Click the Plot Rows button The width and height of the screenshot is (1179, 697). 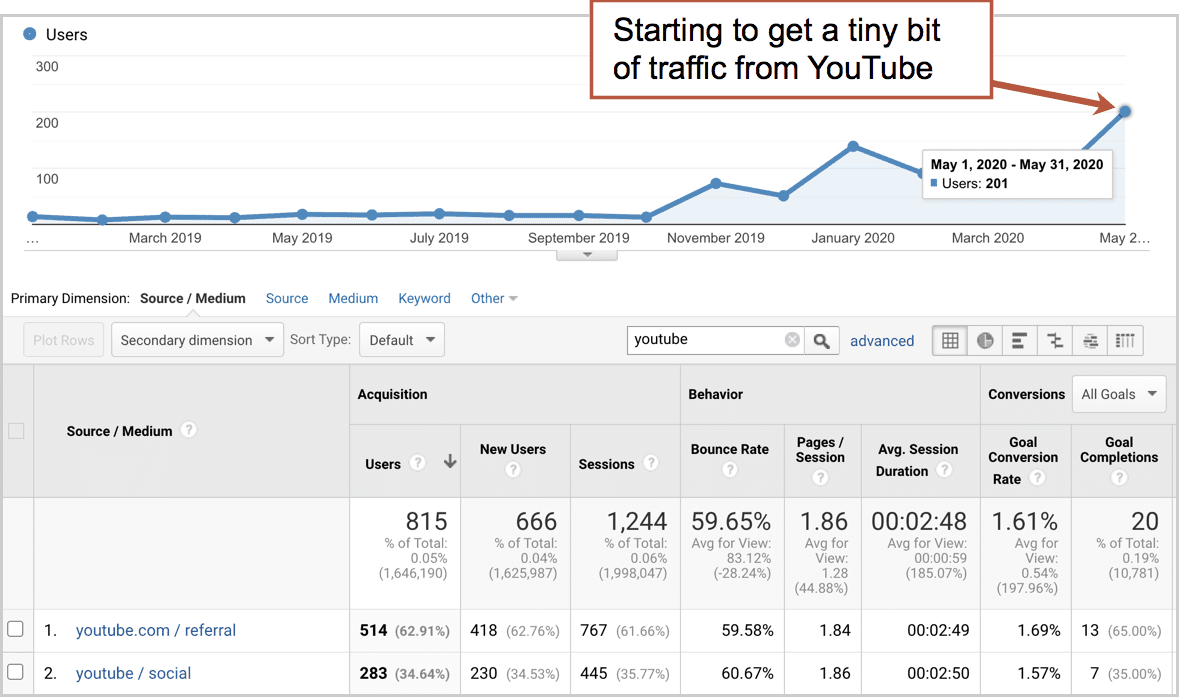[64, 340]
